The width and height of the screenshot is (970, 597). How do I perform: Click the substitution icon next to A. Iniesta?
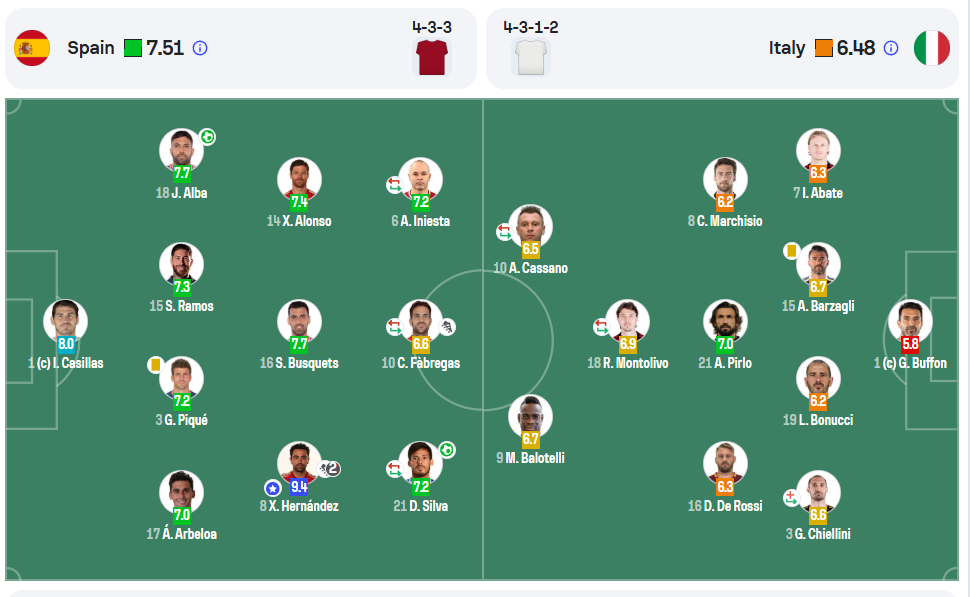[x=394, y=184]
